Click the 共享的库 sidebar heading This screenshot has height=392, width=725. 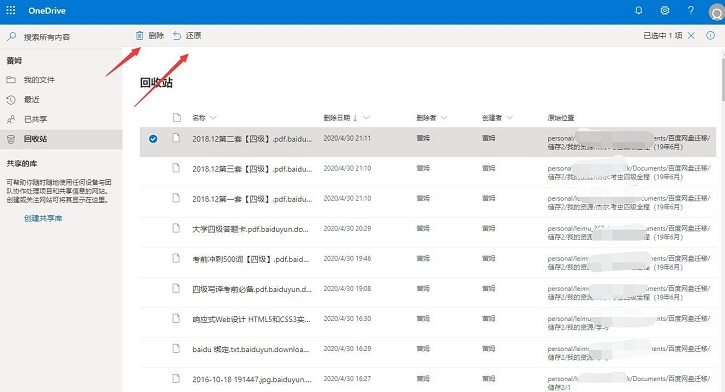tap(22, 164)
